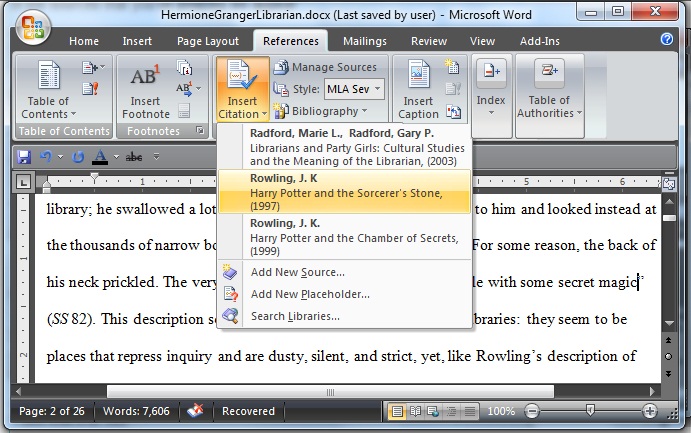Click the Next Page arrows on scrollbar
This screenshot has height=433, width=691.
point(669,374)
